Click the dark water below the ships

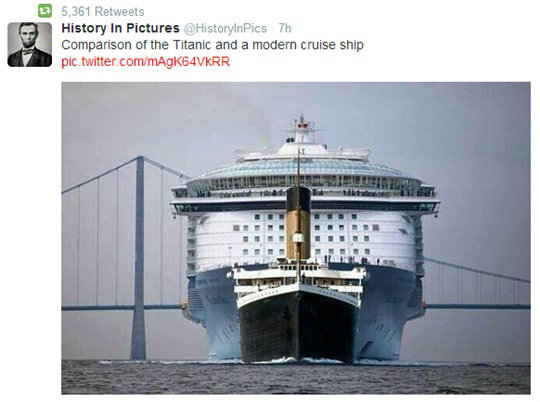(x=296, y=377)
